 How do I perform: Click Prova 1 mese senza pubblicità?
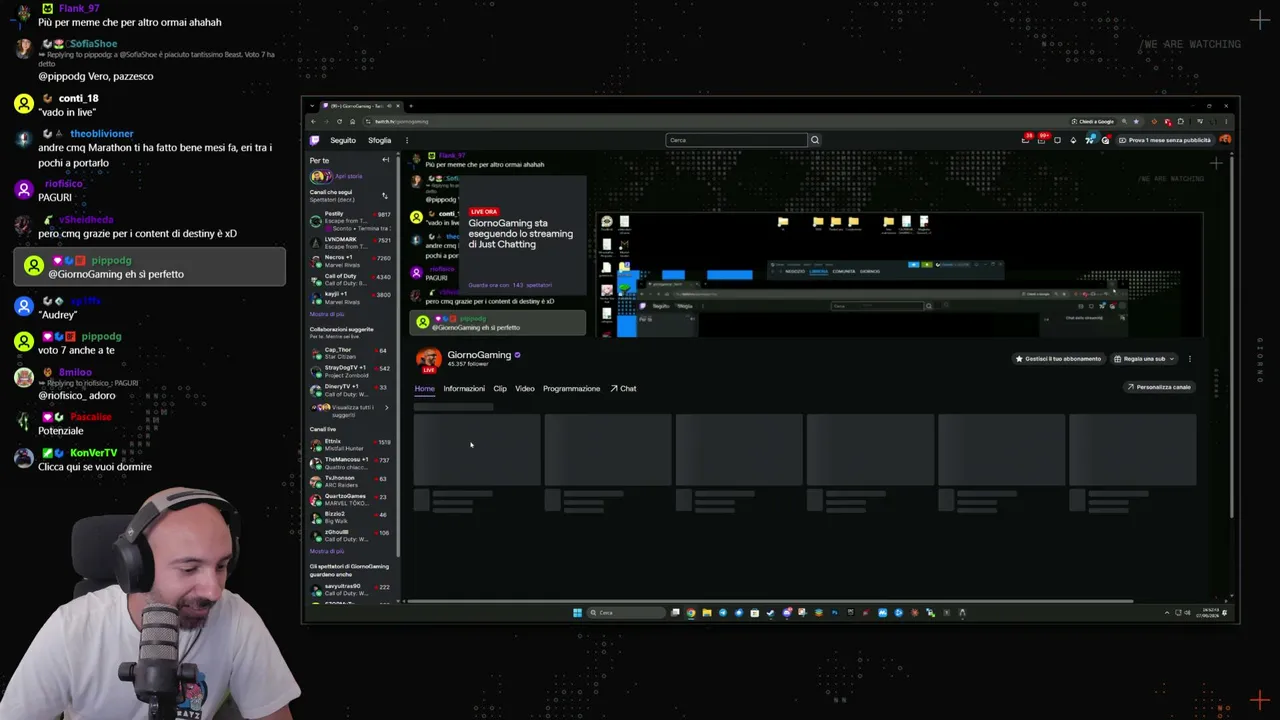pyautogui.click(x=1165, y=140)
